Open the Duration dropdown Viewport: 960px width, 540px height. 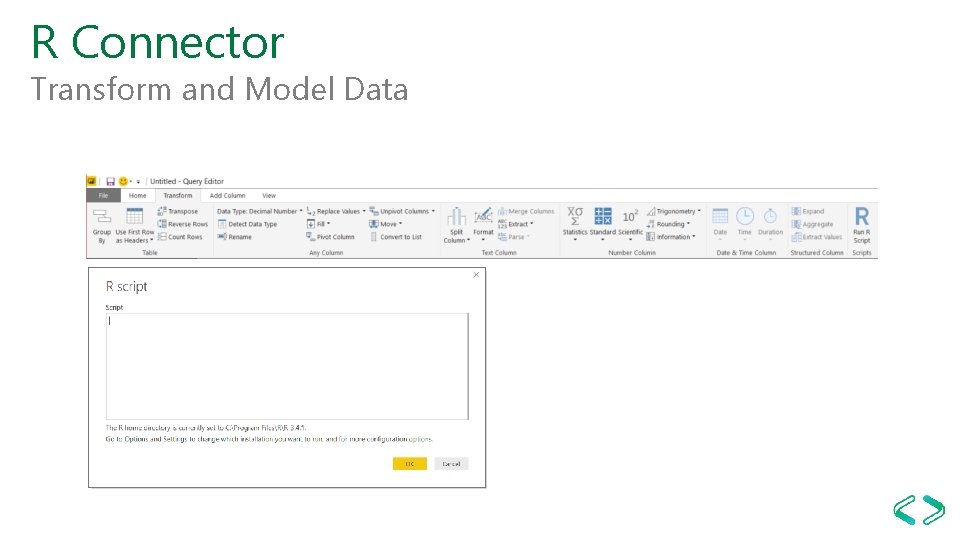coord(770,224)
